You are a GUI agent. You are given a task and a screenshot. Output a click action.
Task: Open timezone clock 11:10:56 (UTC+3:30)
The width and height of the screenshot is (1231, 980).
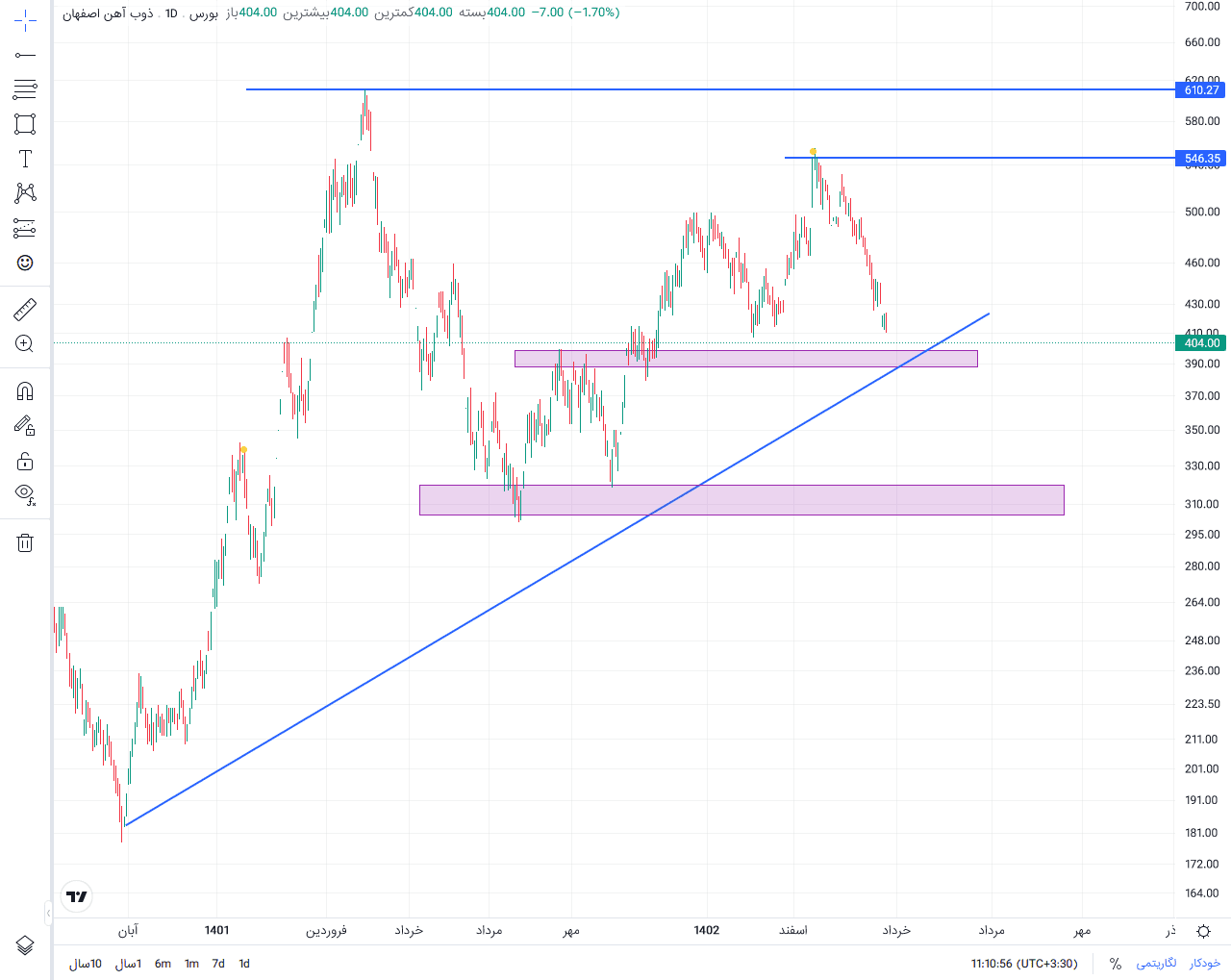pos(1024,964)
